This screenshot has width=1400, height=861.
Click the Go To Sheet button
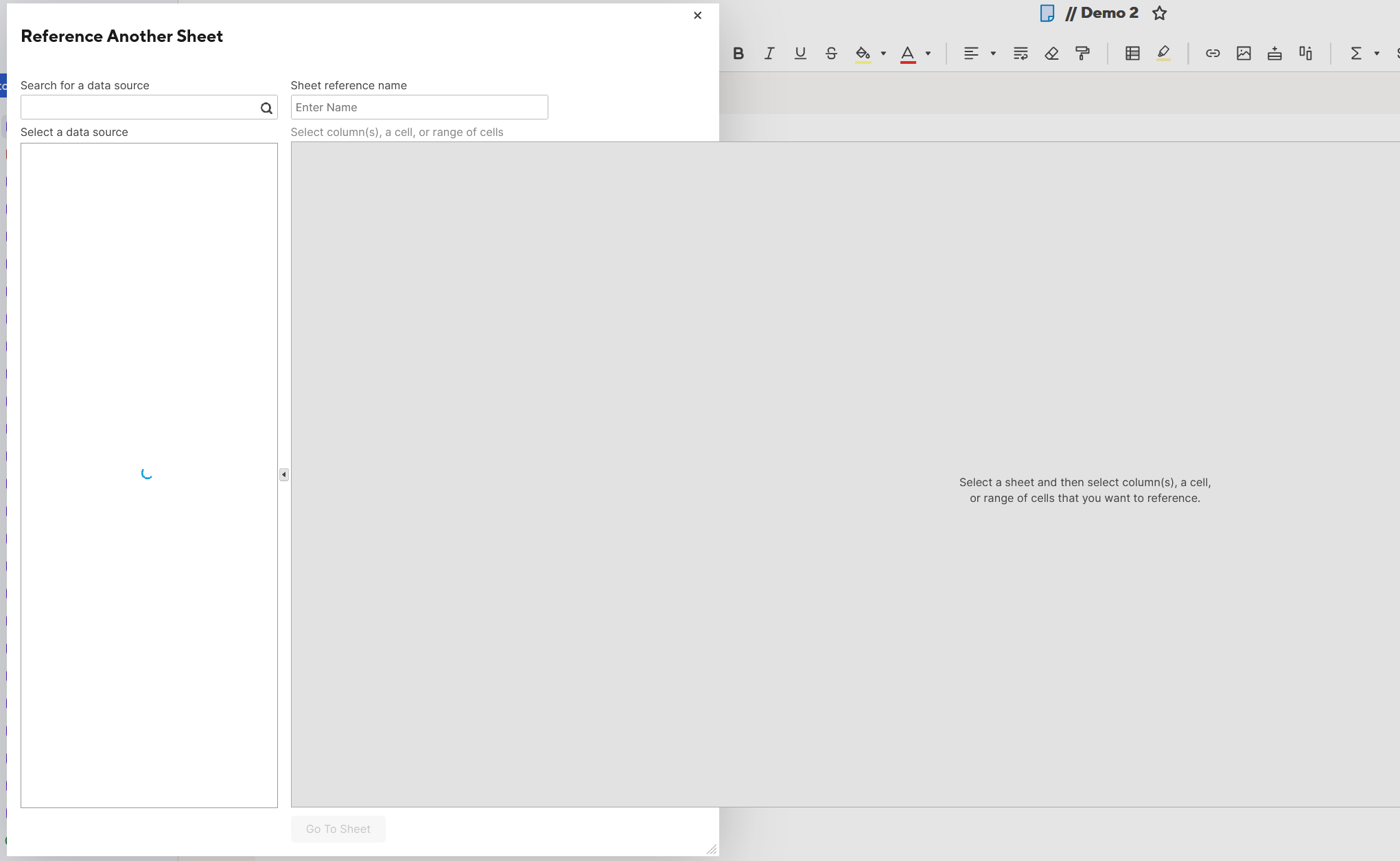point(338,829)
